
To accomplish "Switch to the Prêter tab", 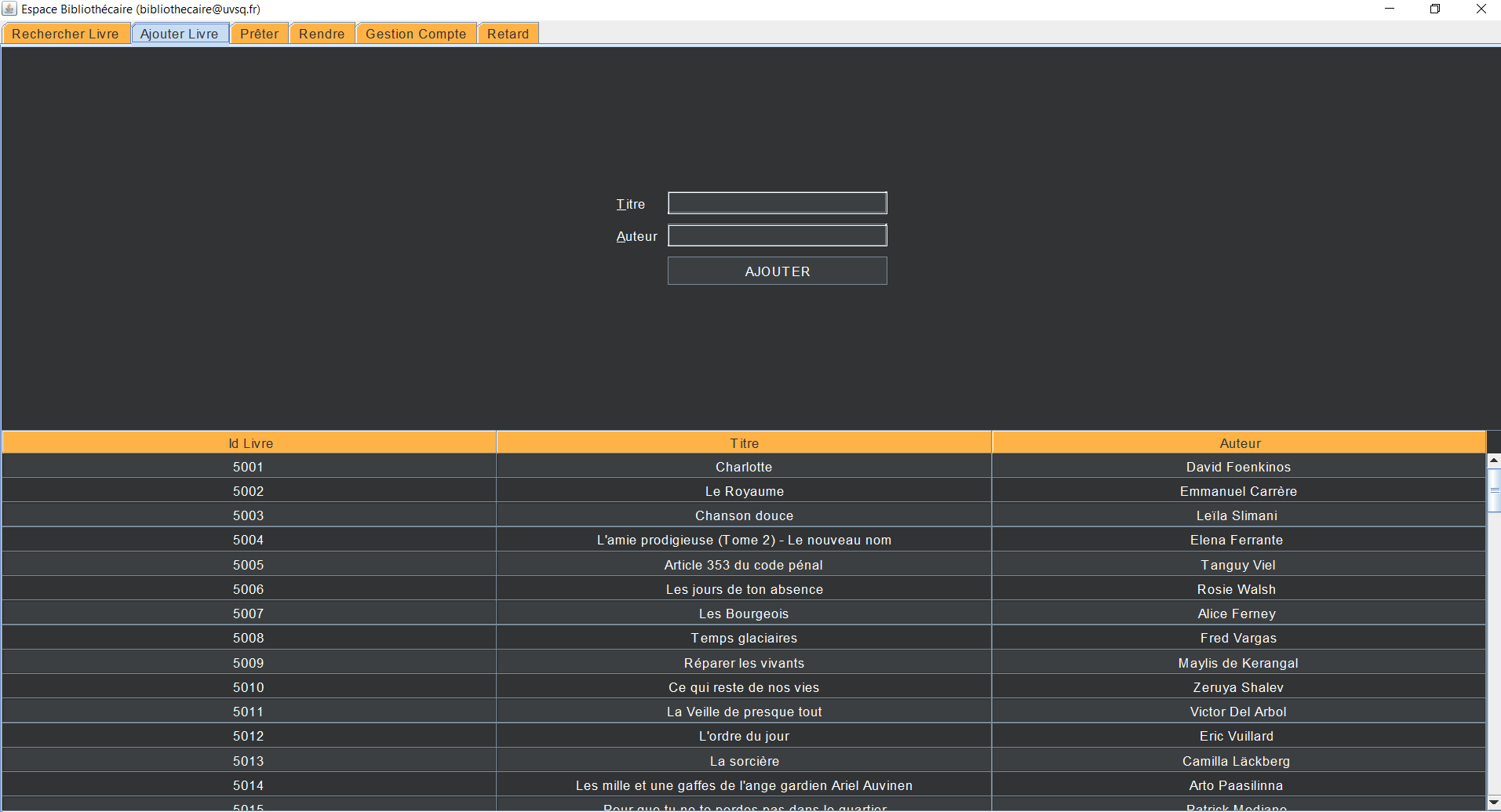I will tap(259, 34).
